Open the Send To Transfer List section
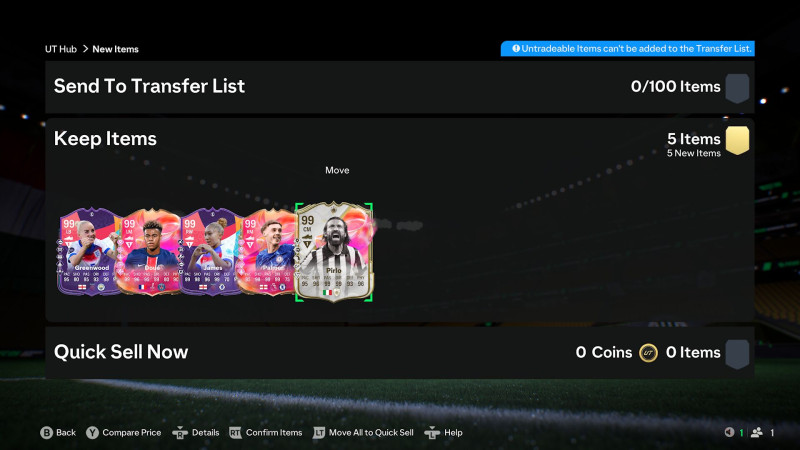The height and width of the screenshot is (450, 800). pyautogui.click(x=399, y=87)
